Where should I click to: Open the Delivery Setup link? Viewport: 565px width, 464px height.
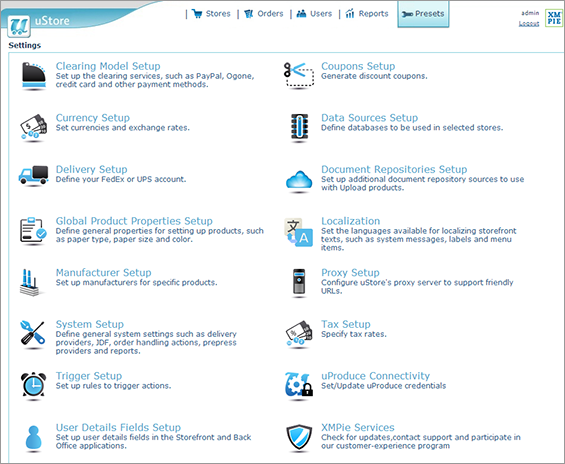(x=91, y=169)
